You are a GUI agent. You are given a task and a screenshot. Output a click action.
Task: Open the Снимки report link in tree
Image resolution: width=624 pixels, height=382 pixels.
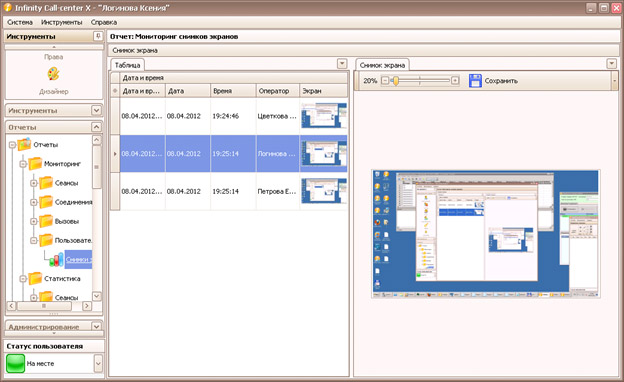(x=79, y=259)
